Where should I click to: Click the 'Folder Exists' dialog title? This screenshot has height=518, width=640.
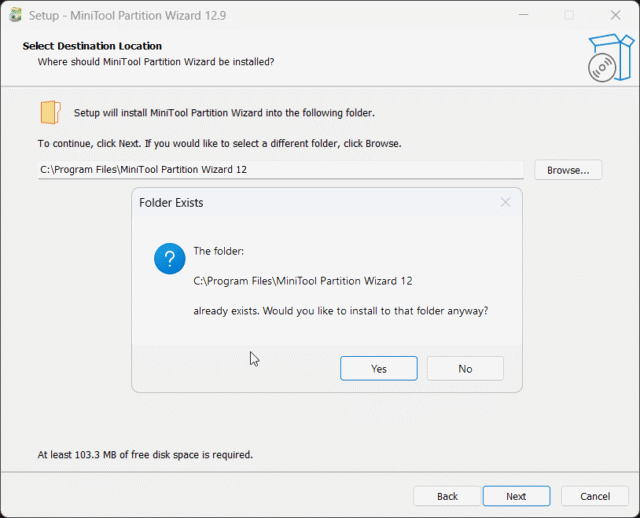pos(171,202)
